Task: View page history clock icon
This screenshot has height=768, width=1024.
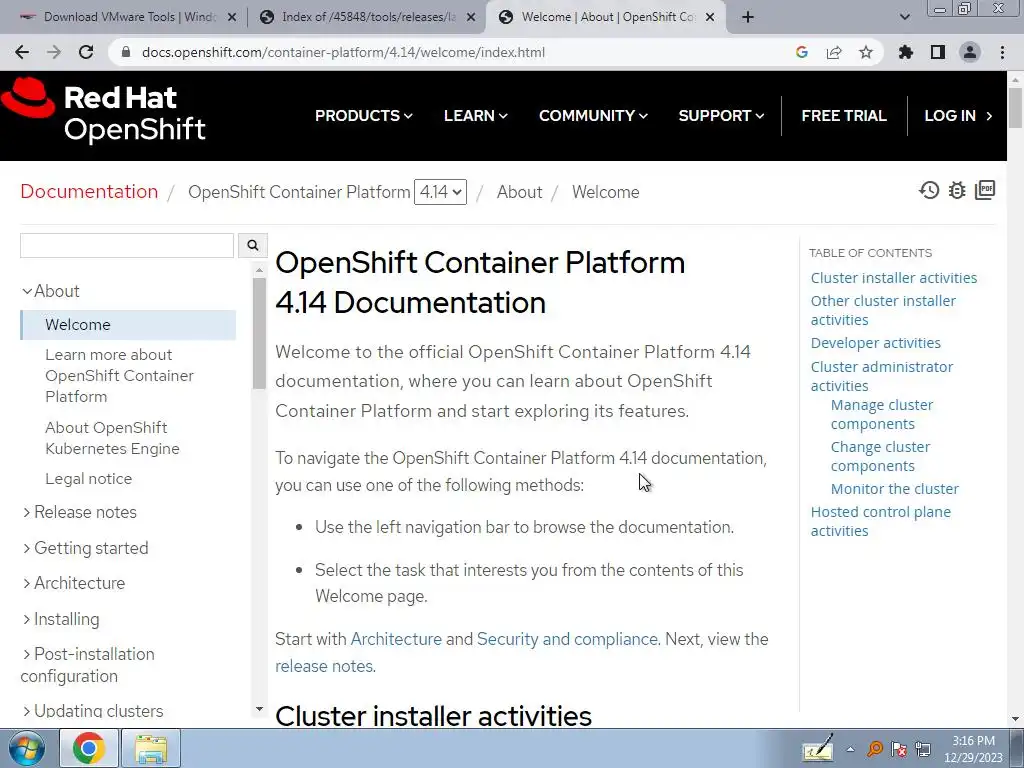Action: (929, 190)
